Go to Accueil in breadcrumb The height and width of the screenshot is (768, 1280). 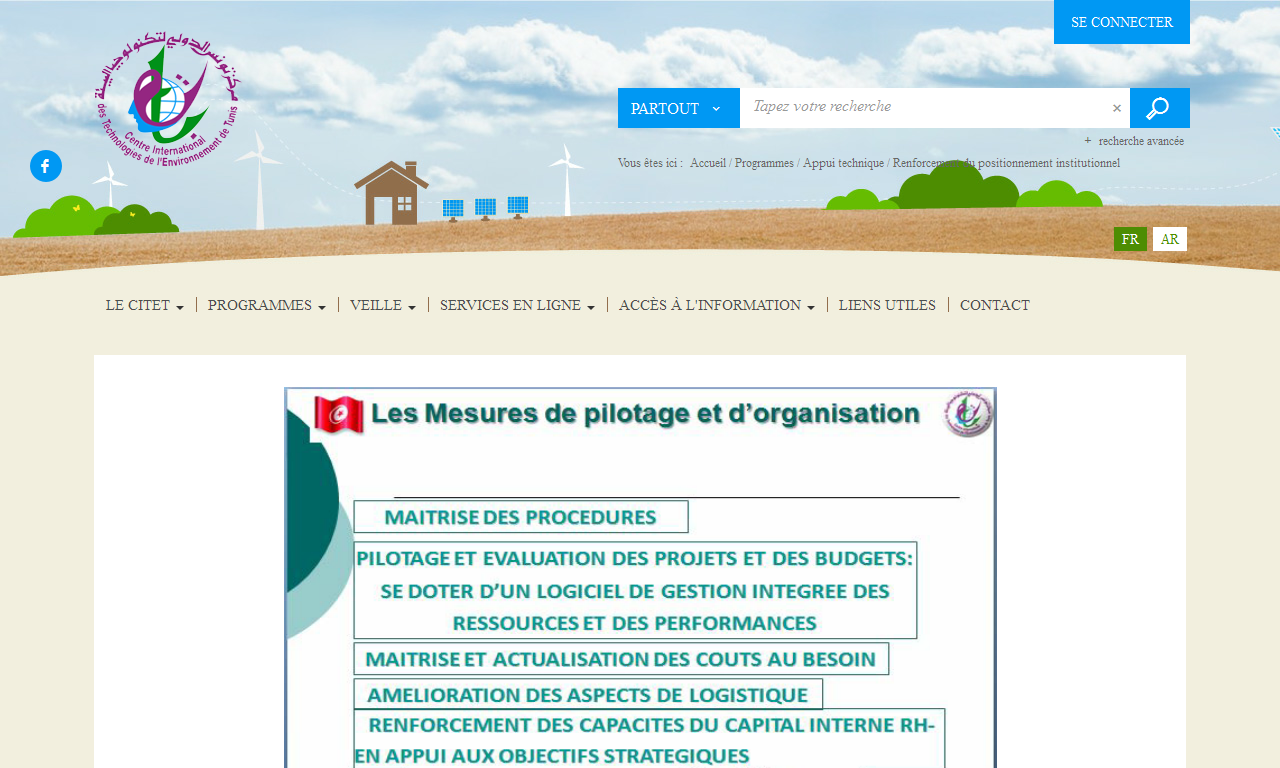[708, 163]
